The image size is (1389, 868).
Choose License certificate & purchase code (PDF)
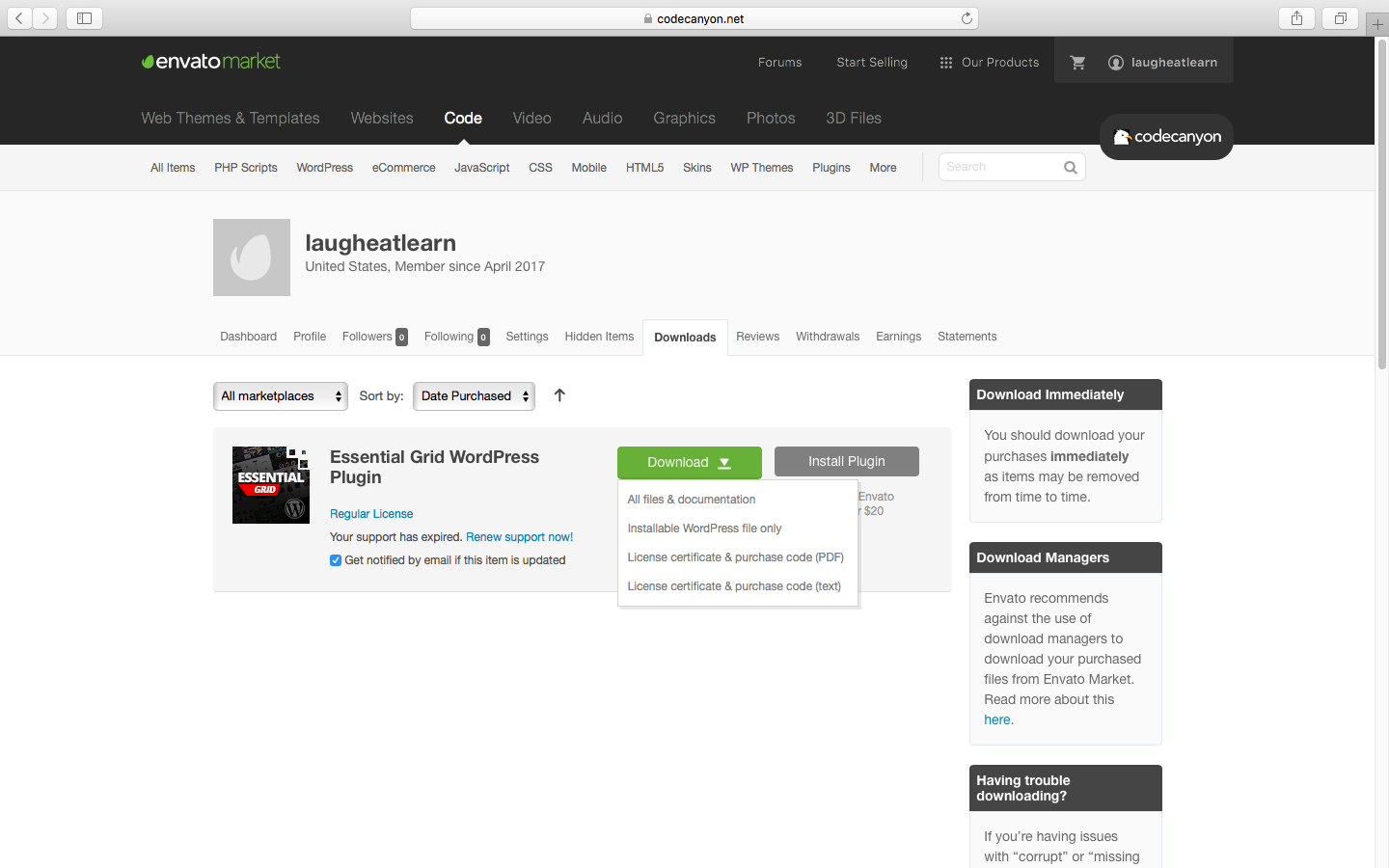pos(735,557)
